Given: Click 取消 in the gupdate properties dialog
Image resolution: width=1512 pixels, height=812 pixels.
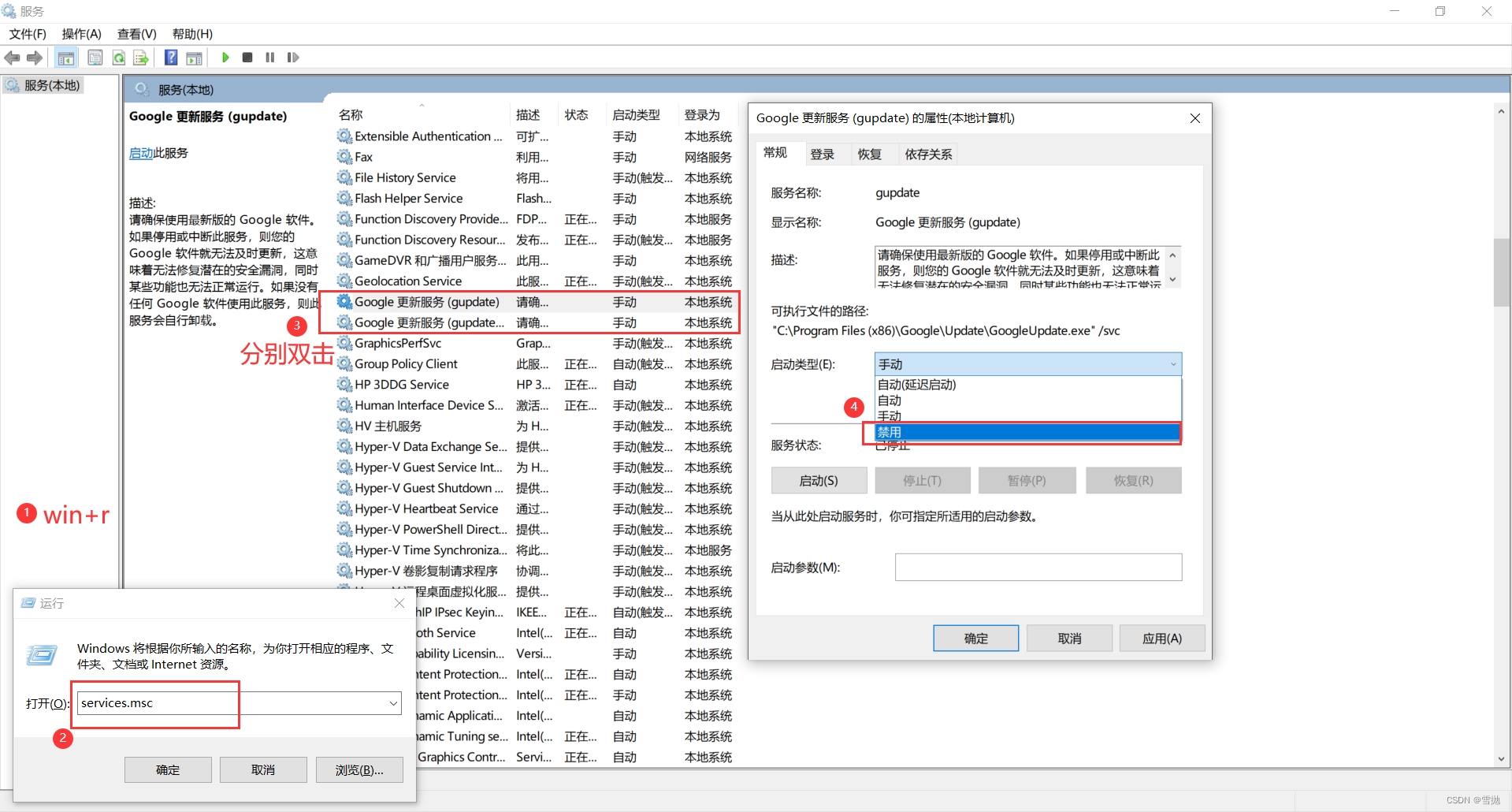Looking at the screenshot, I should [1069, 639].
